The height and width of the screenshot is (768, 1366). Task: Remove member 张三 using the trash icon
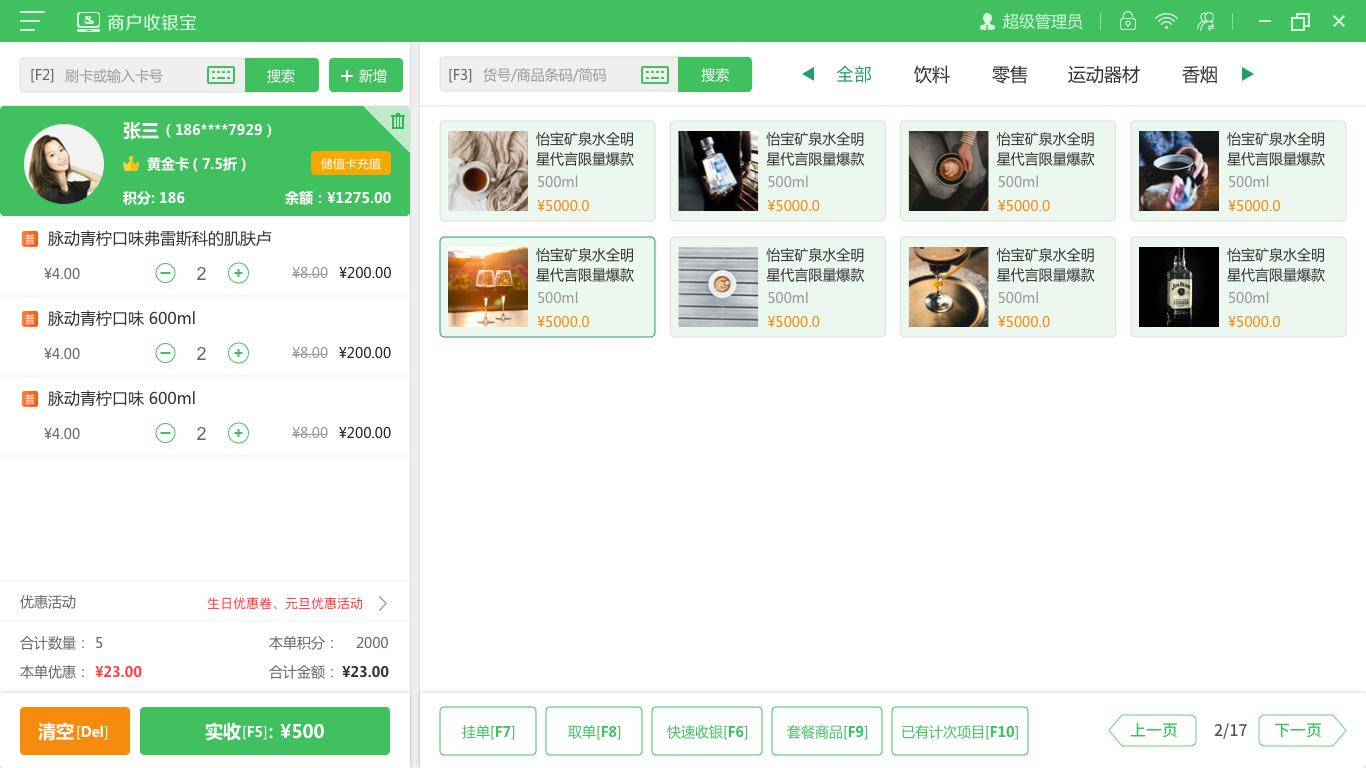(398, 121)
